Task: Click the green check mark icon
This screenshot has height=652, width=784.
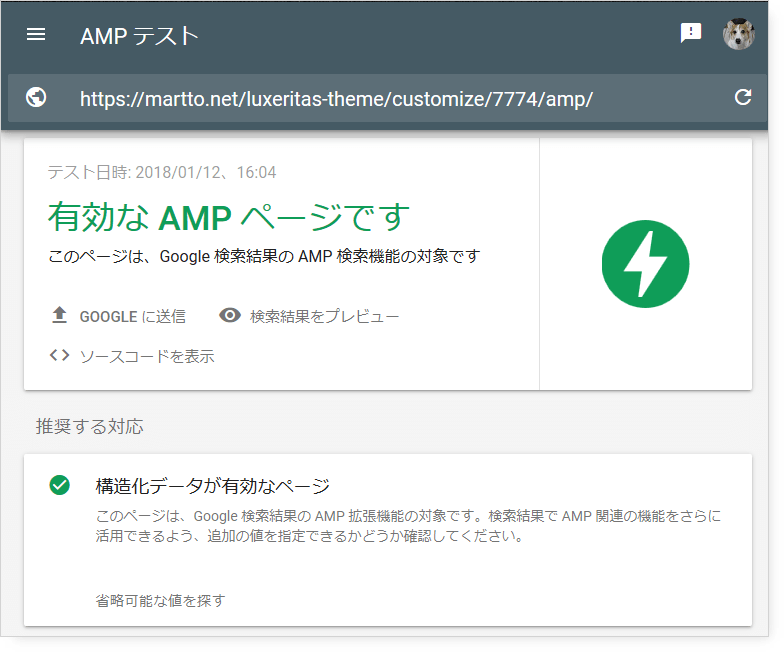Action: point(60,485)
